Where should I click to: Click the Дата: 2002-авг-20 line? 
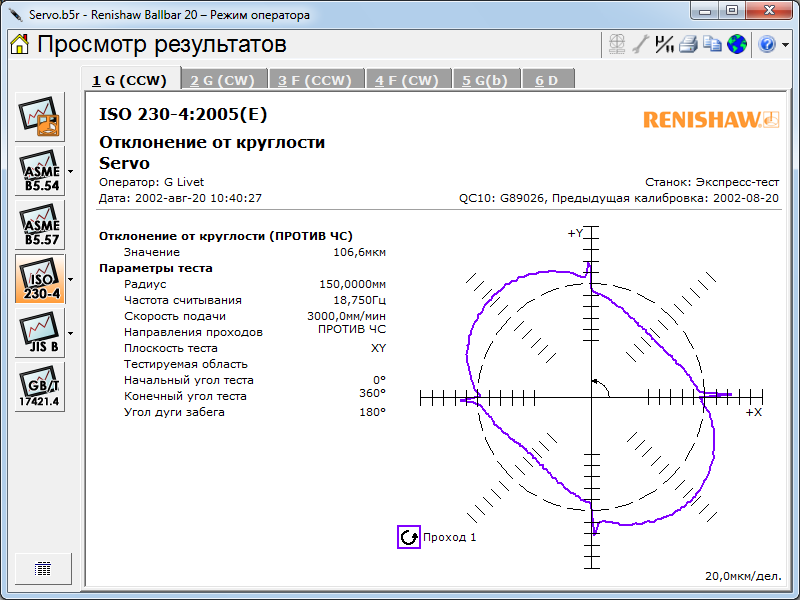point(180,198)
